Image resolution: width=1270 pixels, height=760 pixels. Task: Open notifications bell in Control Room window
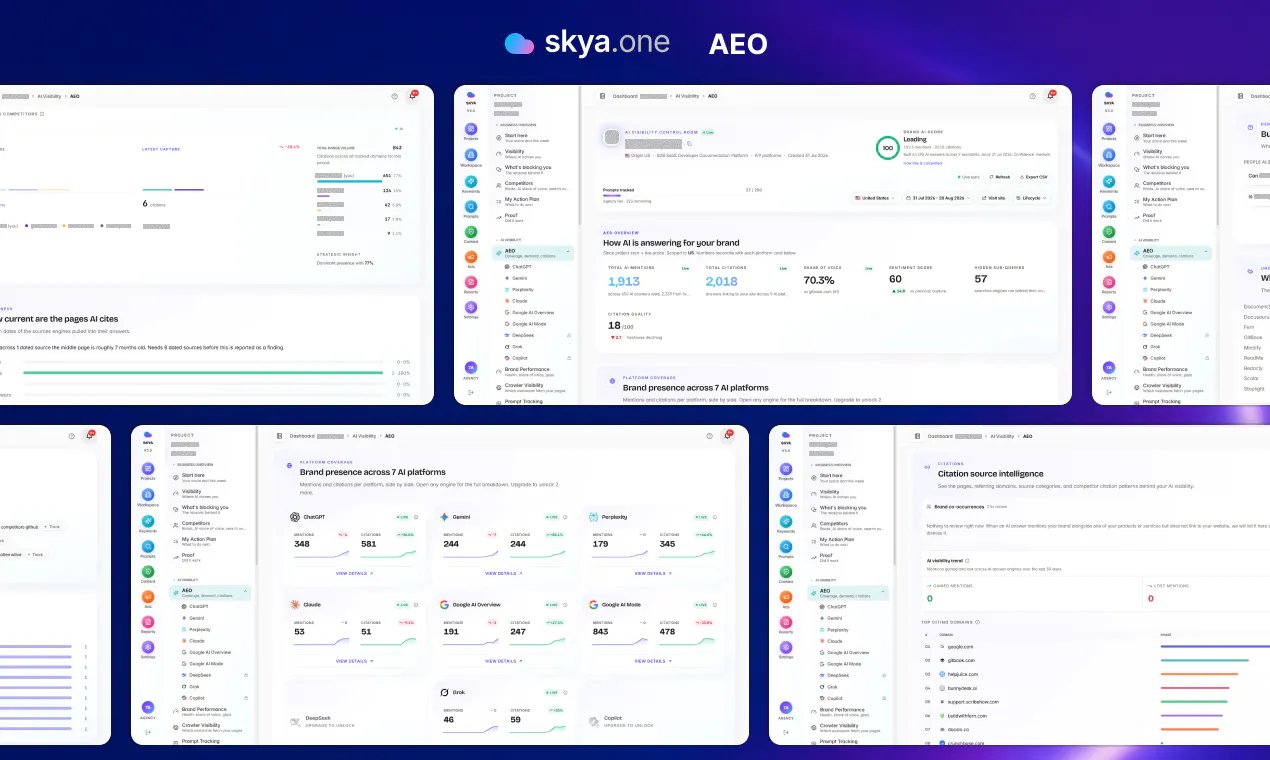coord(1050,95)
